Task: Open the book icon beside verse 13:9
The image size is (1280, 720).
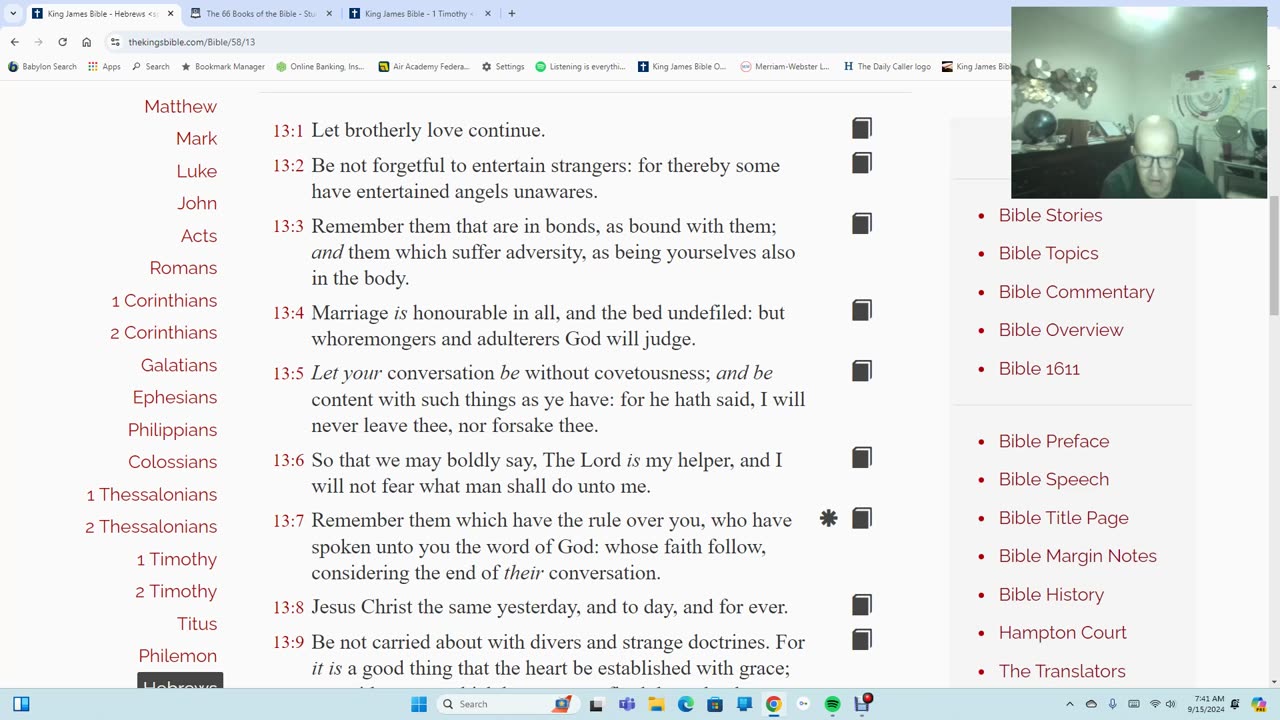Action: (862, 640)
